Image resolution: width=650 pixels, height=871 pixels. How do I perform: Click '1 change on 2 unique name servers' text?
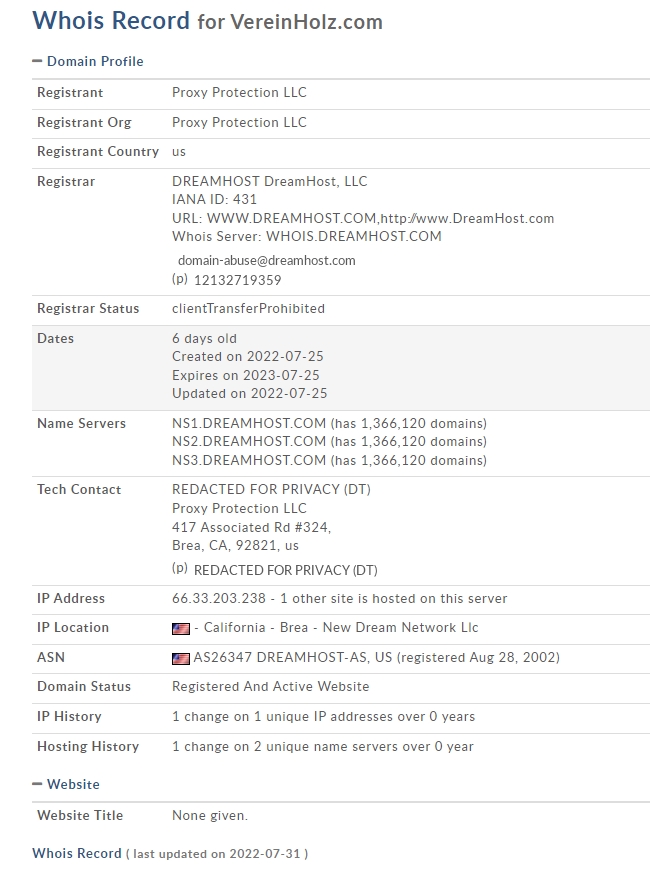point(283,747)
